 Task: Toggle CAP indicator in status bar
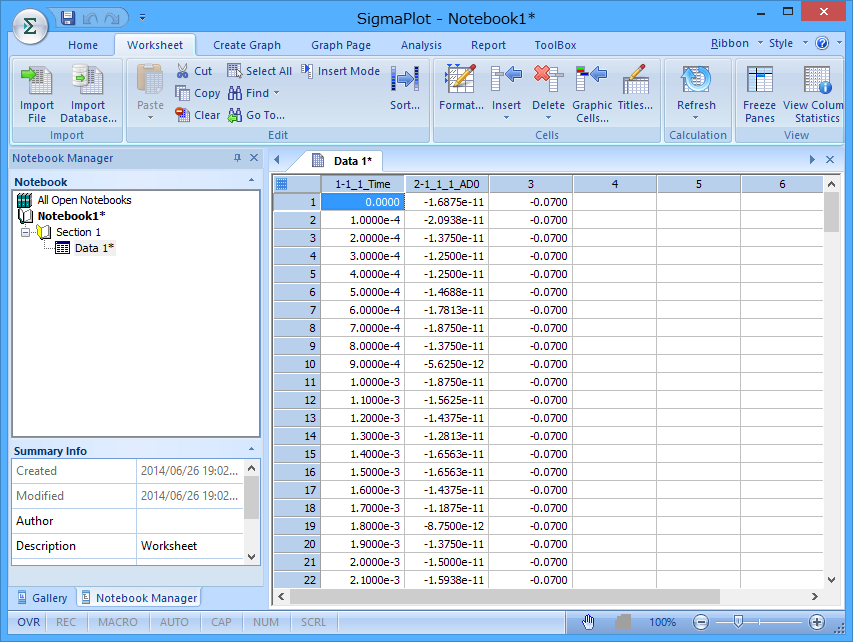click(x=221, y=622)
